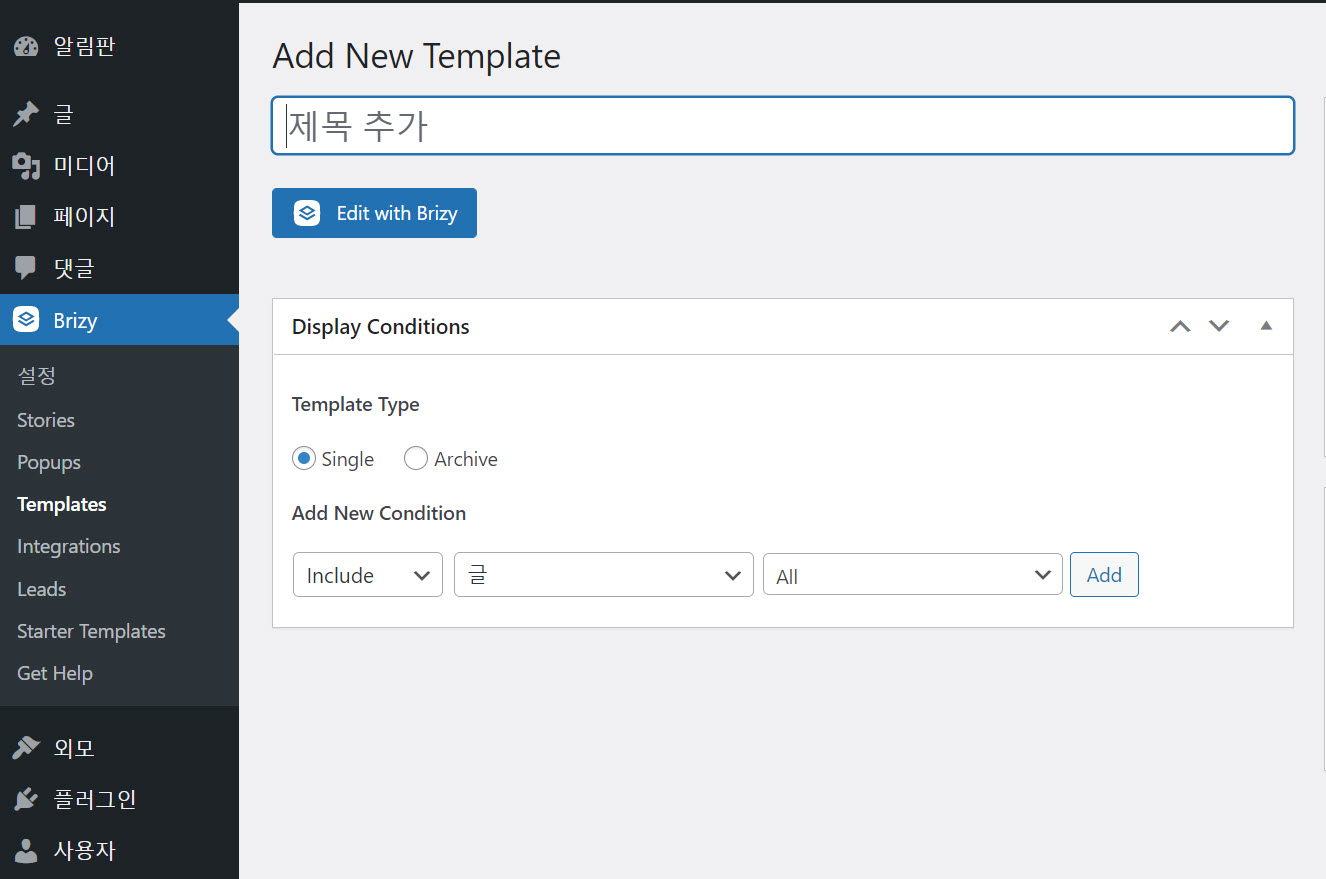This screenshot has height=879, width=1326.
Task: Collapse the Display Conditions panel
Action: (x=1266, y=326)
